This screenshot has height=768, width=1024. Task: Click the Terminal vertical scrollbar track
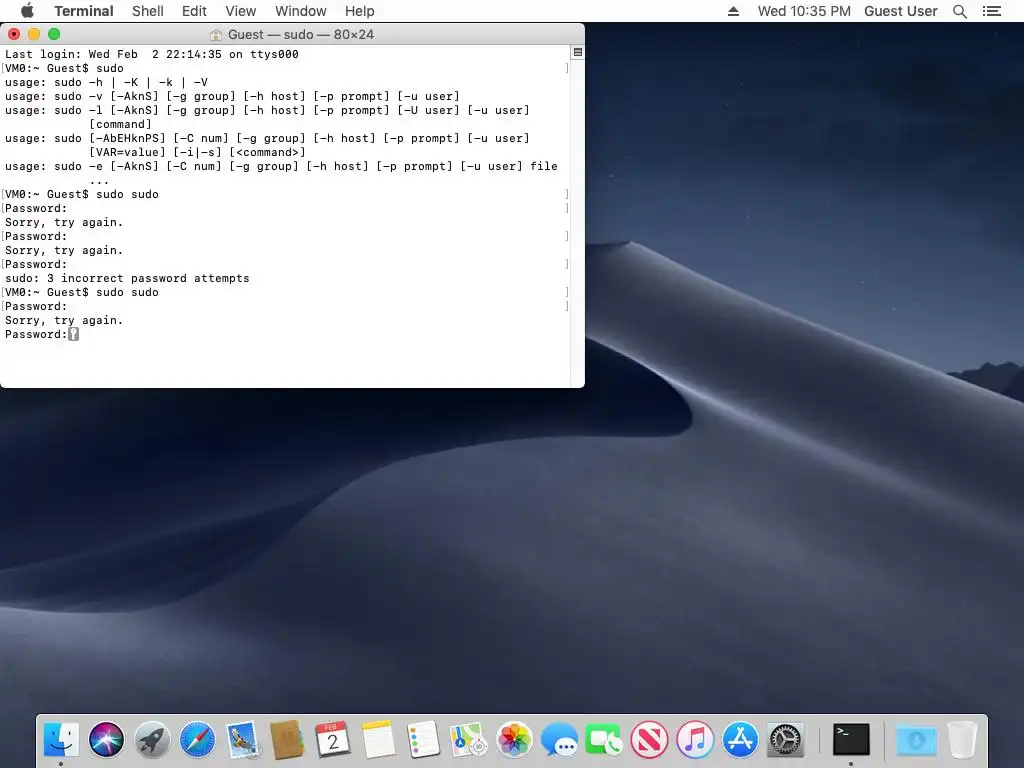coord(577,222)
